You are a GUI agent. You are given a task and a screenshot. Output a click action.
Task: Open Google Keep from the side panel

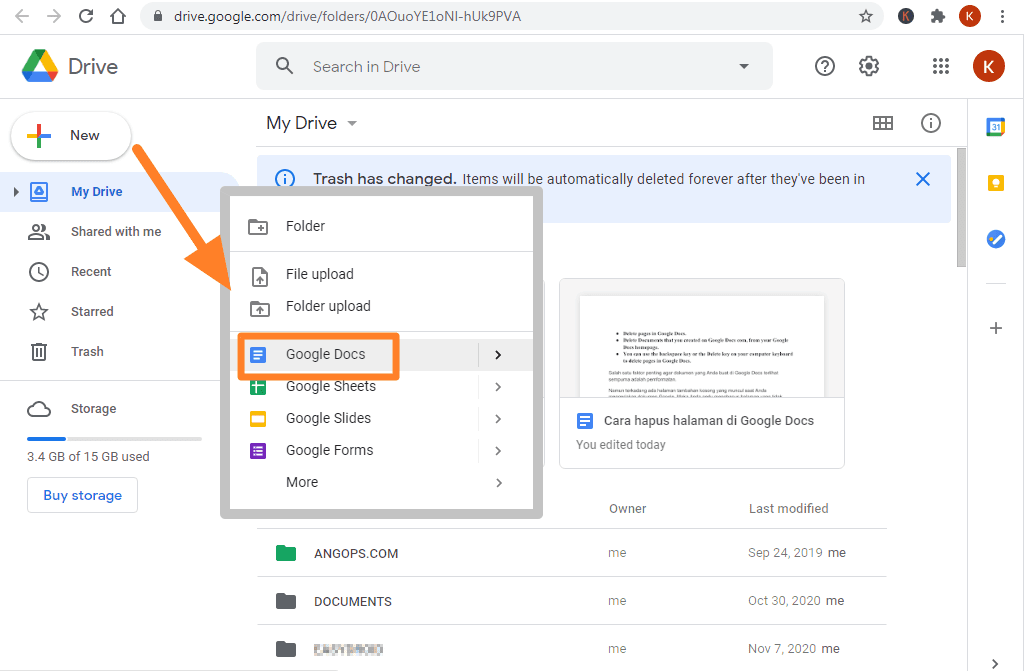[x=995, y=182]
